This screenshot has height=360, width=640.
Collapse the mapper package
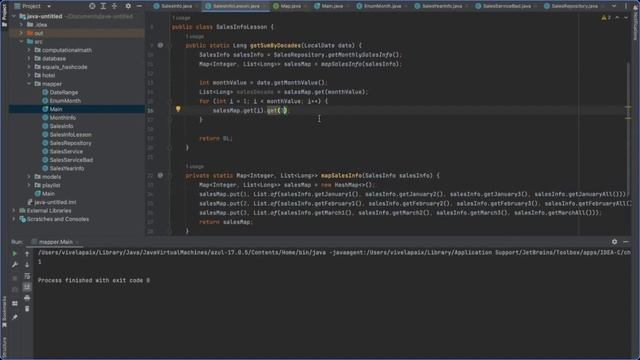click(x=29, y=84)
